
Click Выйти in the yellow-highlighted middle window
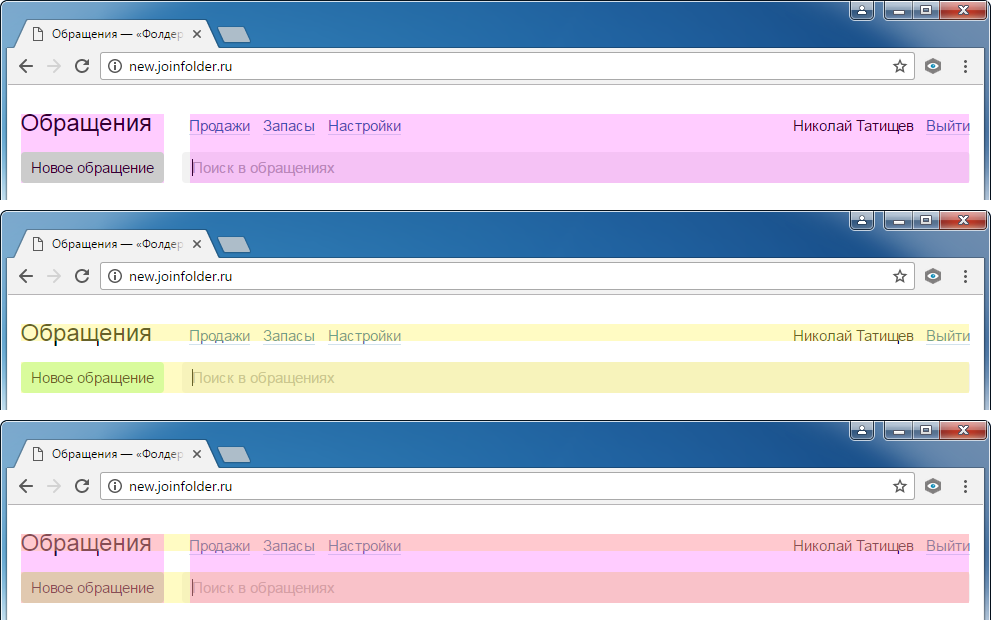(x=947, y=336)
